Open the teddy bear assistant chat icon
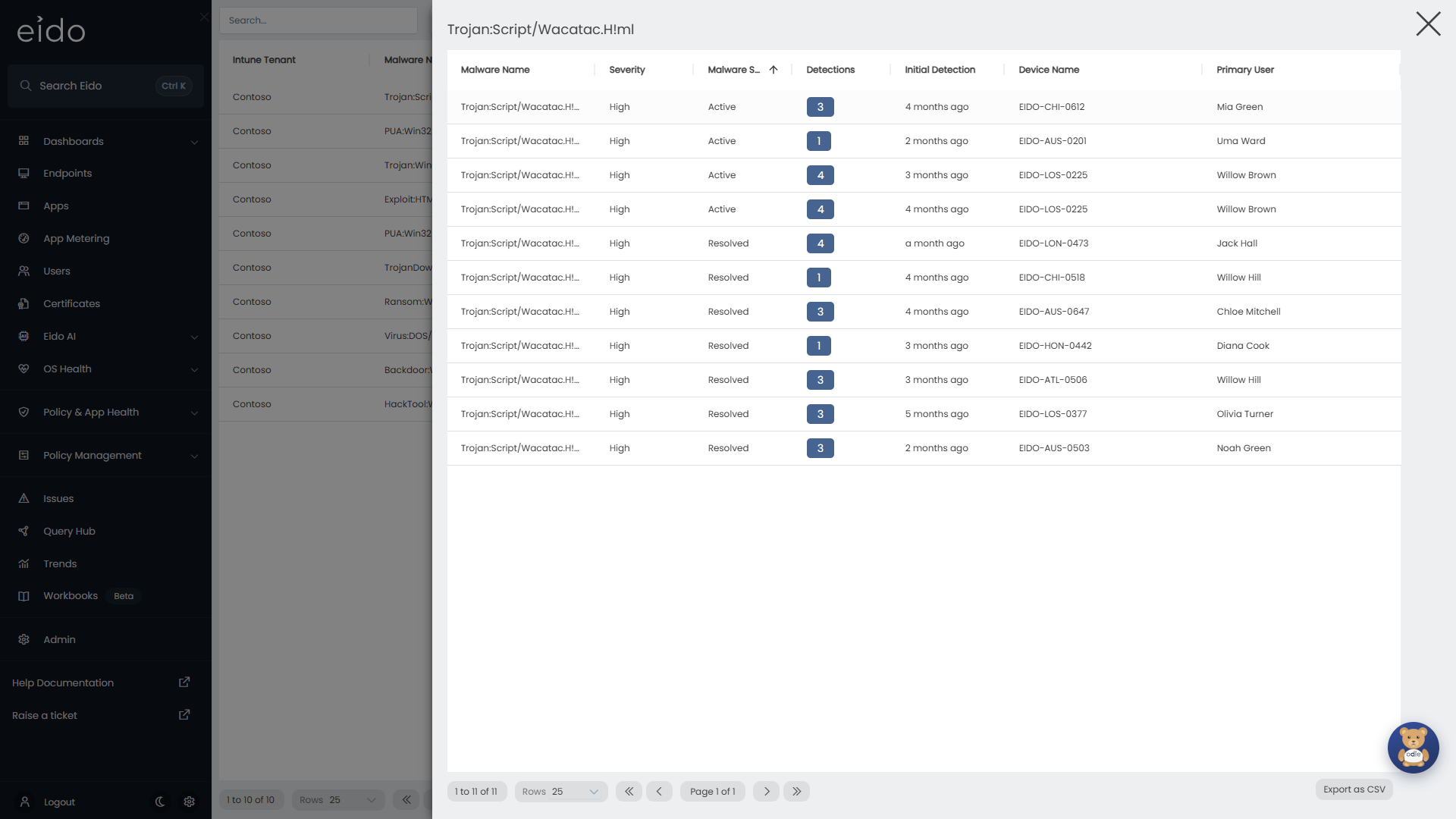The height and width of the screenshot is (819, 1456). [1413, 748]
